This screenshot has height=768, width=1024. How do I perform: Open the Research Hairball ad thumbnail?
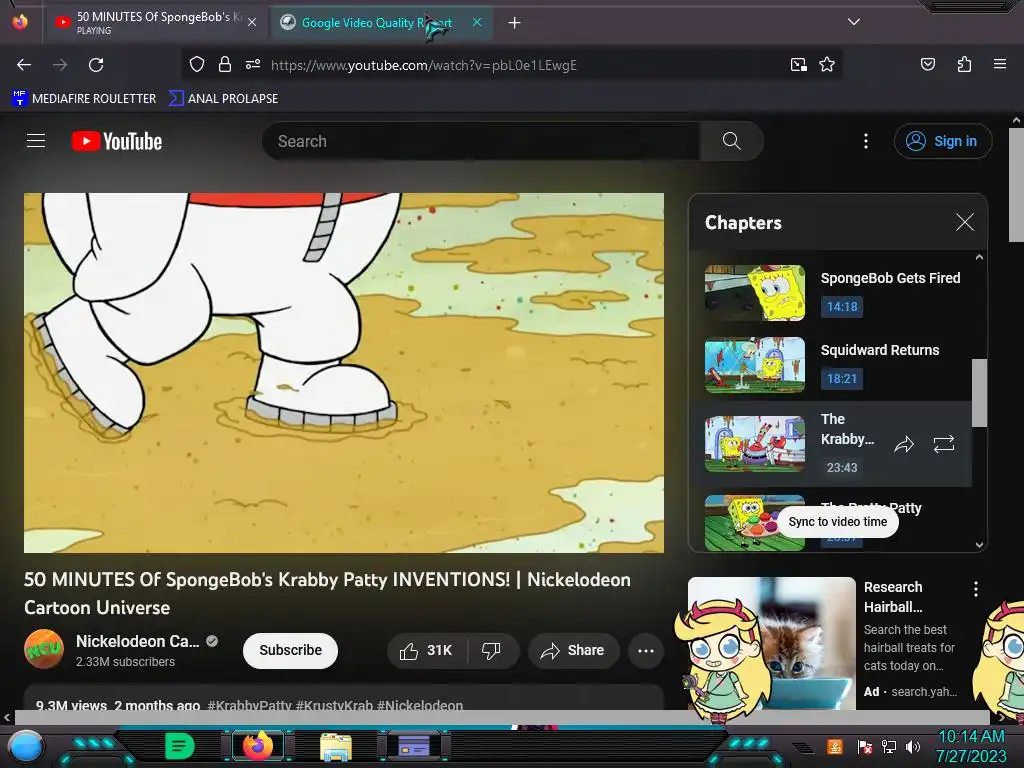771,643
